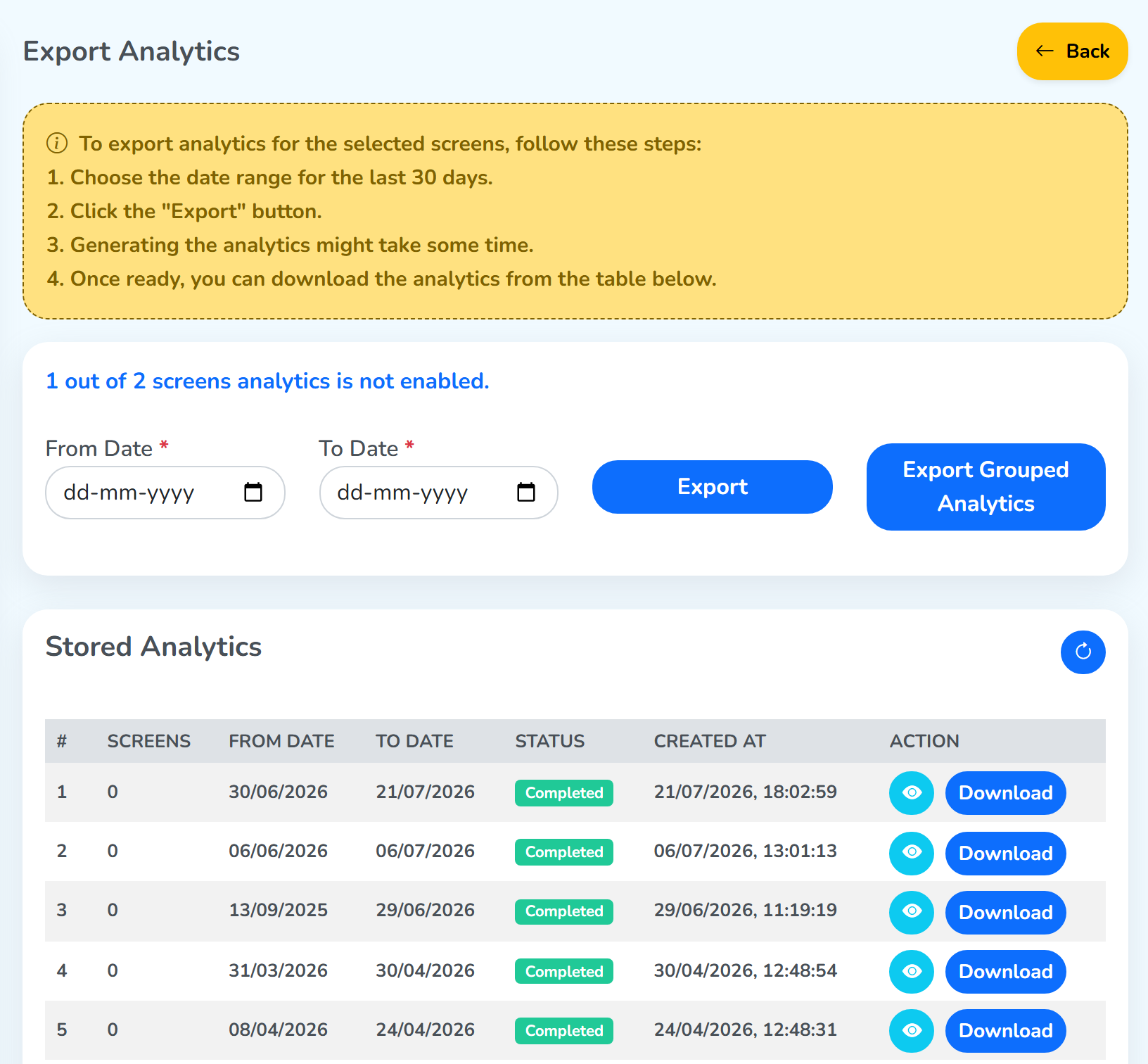Click the info icon in the instructions box
This screenshot has width=1148, height=1064.
point(57,144)
